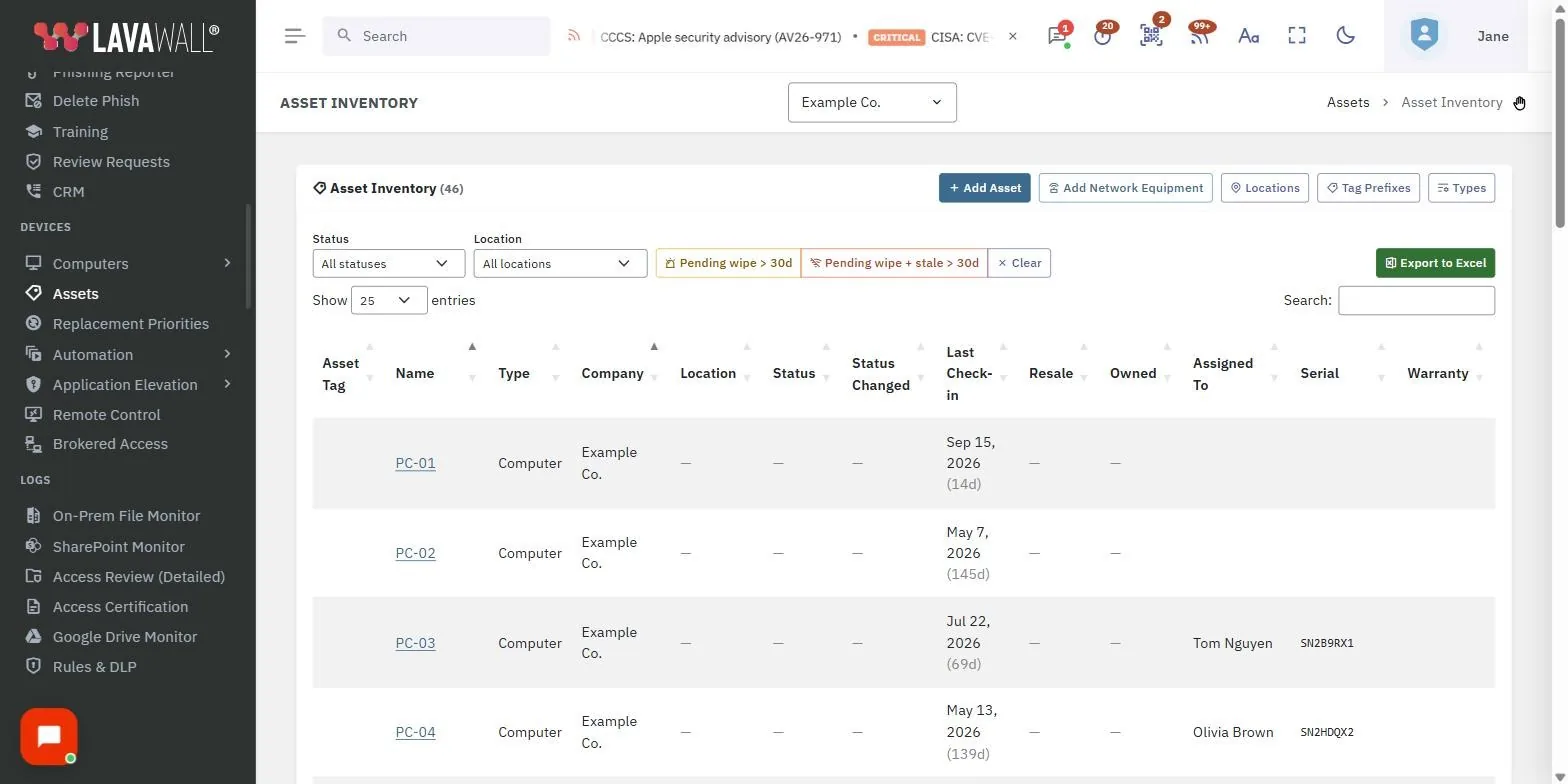1568x784 pixels.
Task: Open the orange chat widget bubble
Action: [49, 737]
